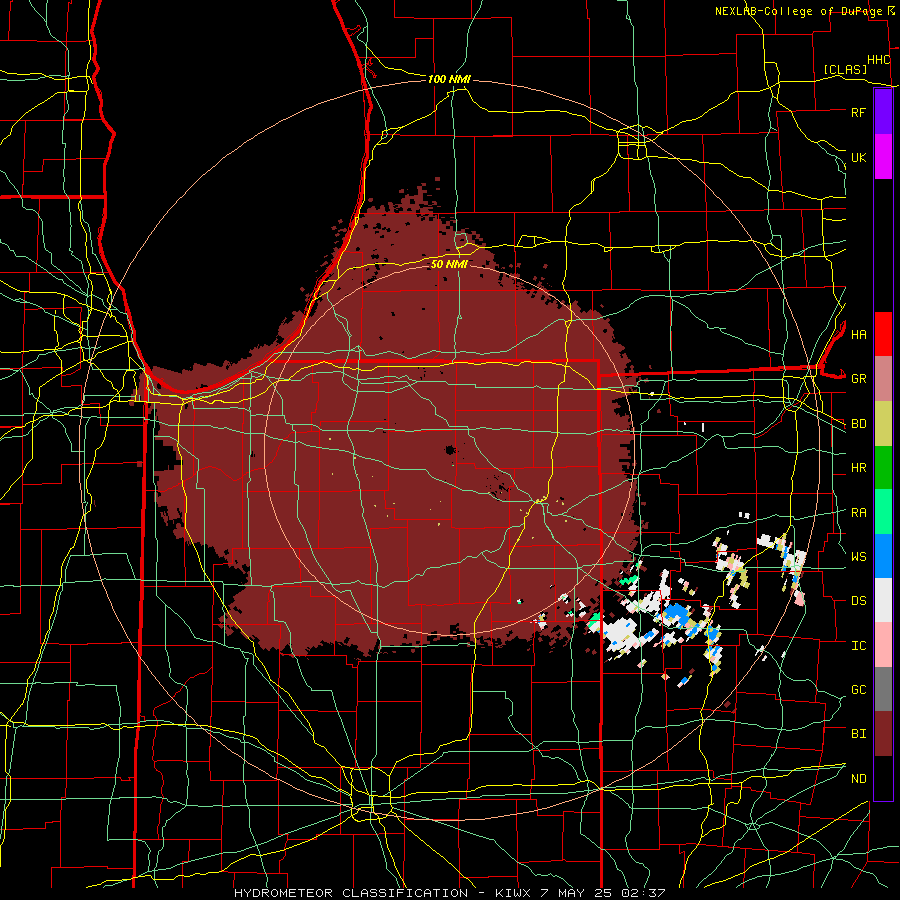The image size is (900, 900).
Task: Select the dusty pink GR legend swatch
Action: coord(883,379)
